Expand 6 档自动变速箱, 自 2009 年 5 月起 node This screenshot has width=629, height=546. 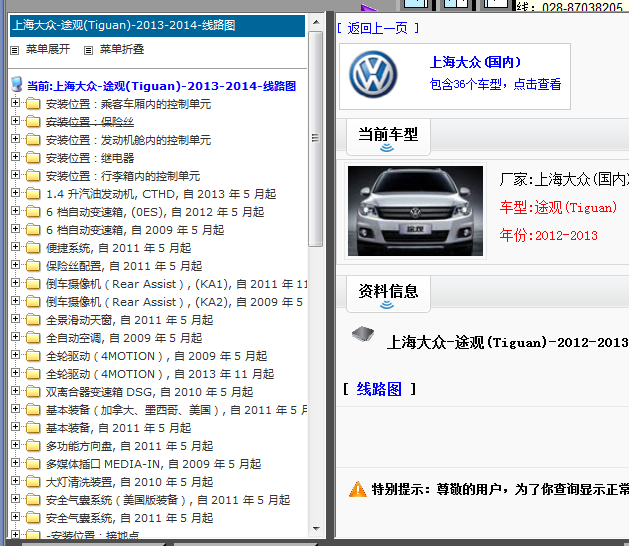[15, 229]
